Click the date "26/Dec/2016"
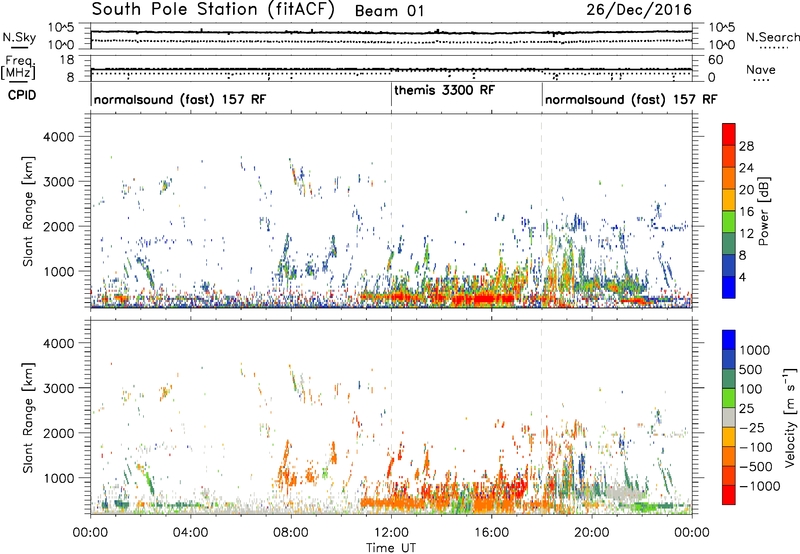The width and height of the screenshot is (800, 554). pos(639,10)
